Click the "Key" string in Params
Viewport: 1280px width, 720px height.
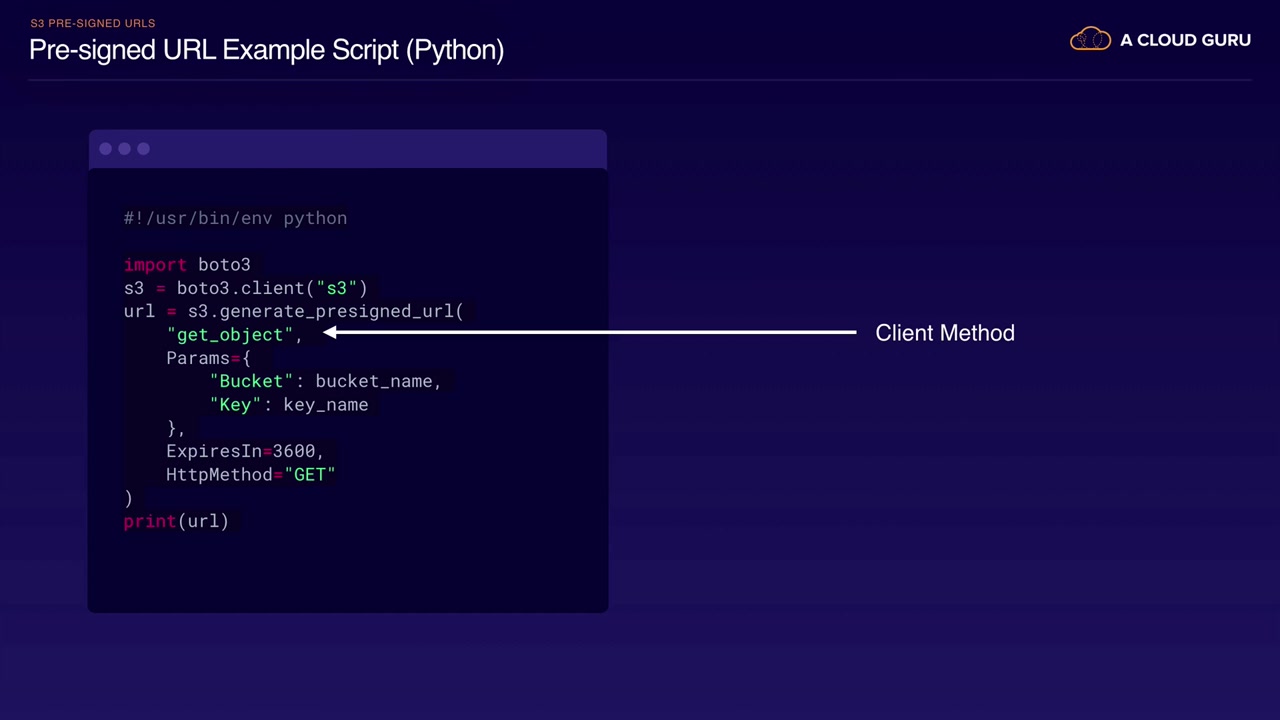pyautogui.click(x=235, y=405)
